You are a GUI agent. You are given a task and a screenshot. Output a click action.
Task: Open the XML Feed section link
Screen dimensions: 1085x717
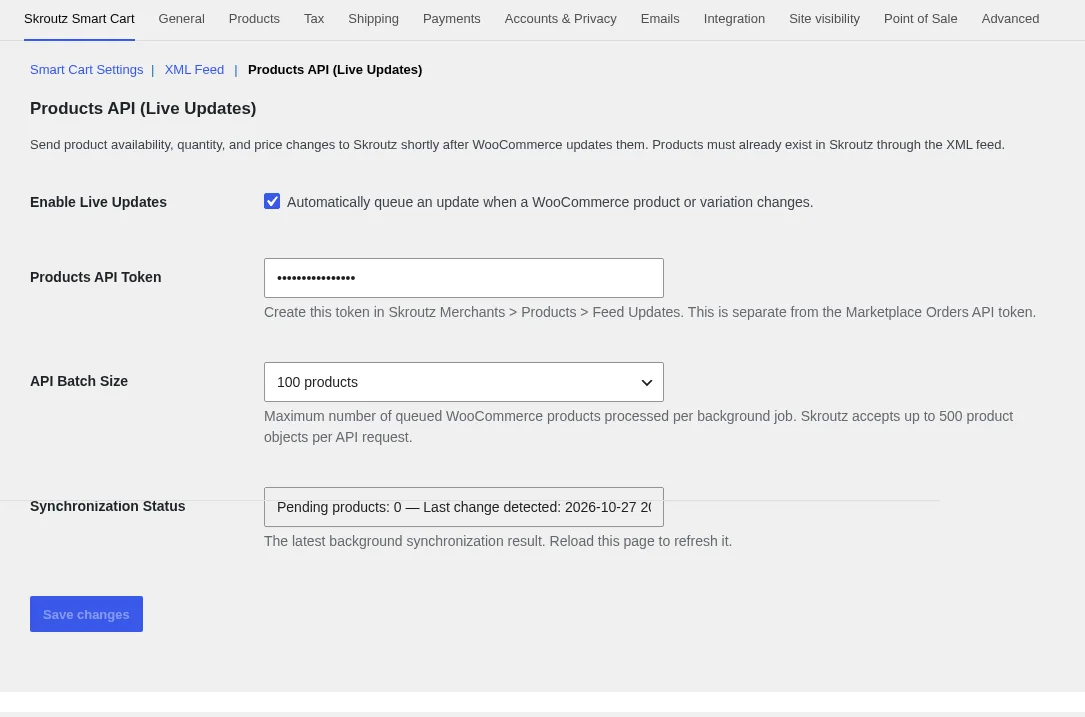coord(194,70)
